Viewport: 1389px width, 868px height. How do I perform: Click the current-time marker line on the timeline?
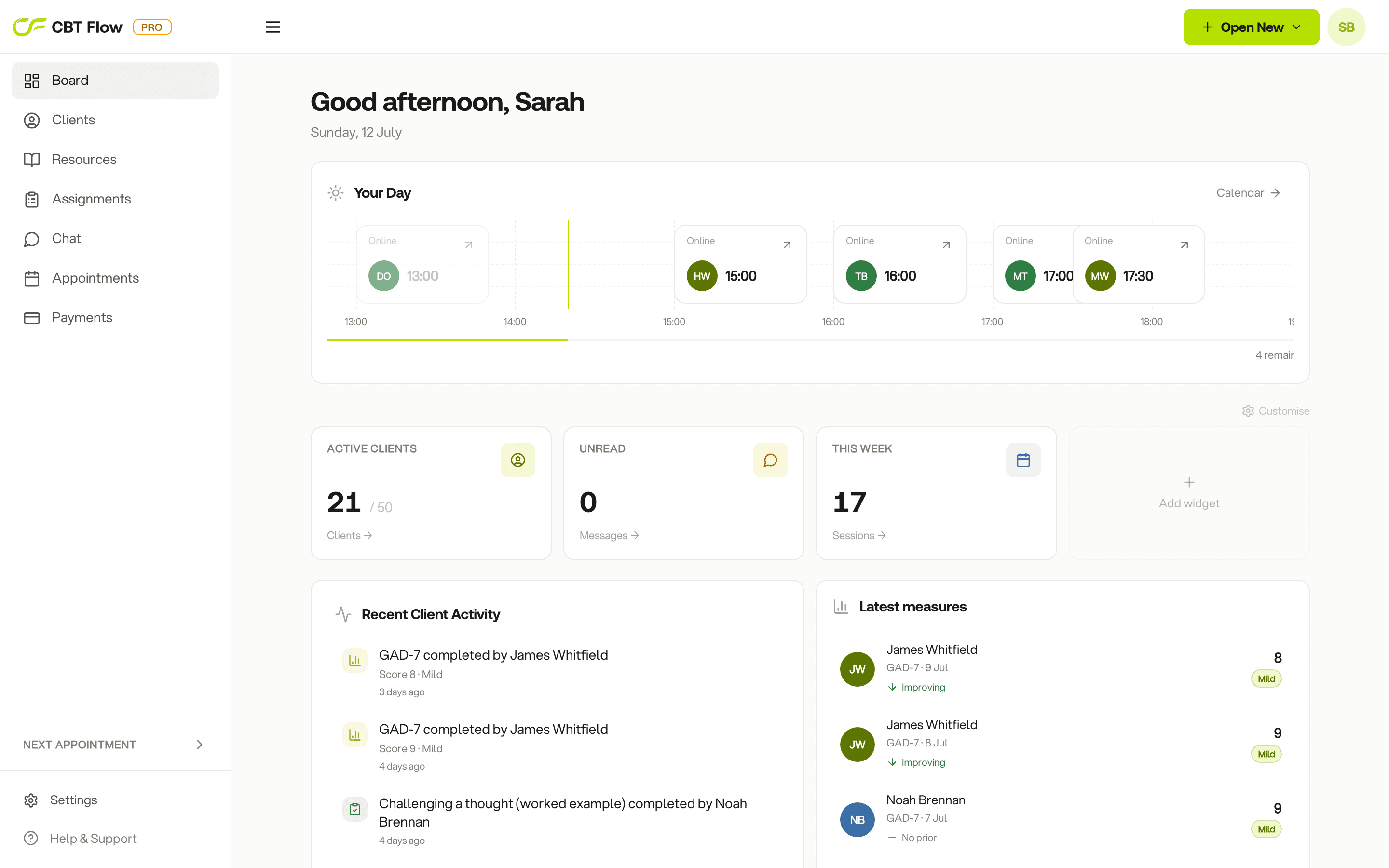[568, 264]
